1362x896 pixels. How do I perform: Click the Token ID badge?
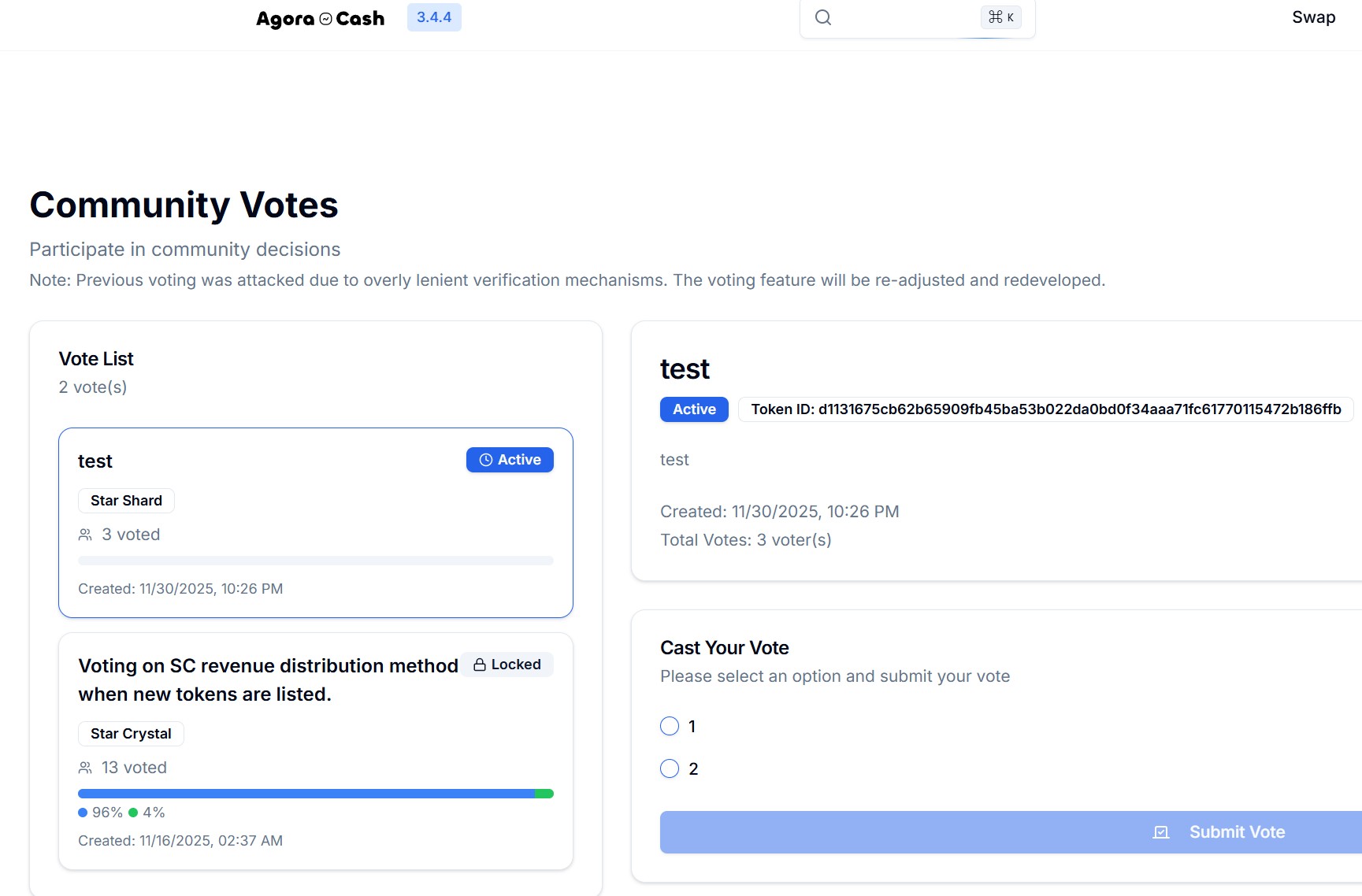tap(1045, 409)
